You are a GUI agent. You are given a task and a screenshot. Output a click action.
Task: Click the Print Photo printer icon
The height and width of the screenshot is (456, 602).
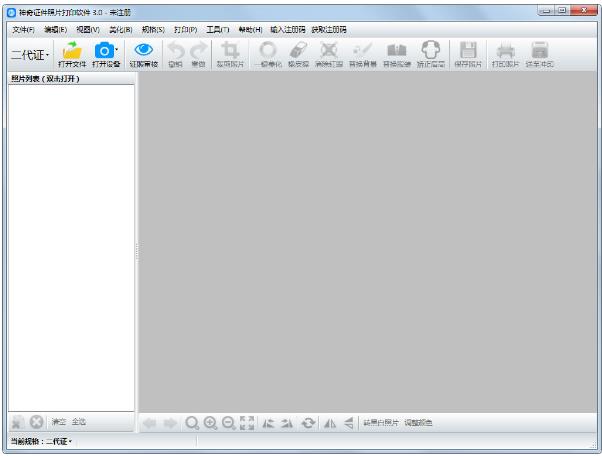(506, 51)
